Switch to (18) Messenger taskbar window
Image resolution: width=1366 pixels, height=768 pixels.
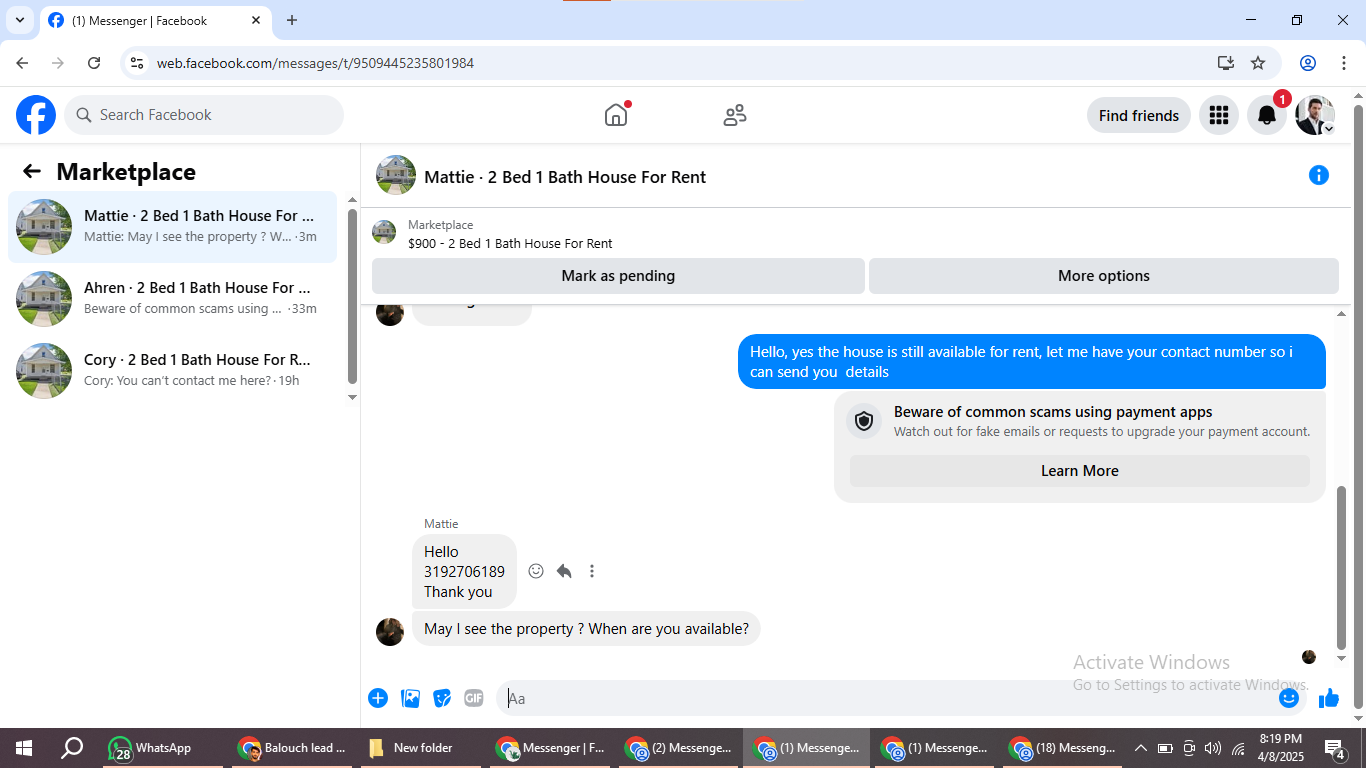[1063, 748]
